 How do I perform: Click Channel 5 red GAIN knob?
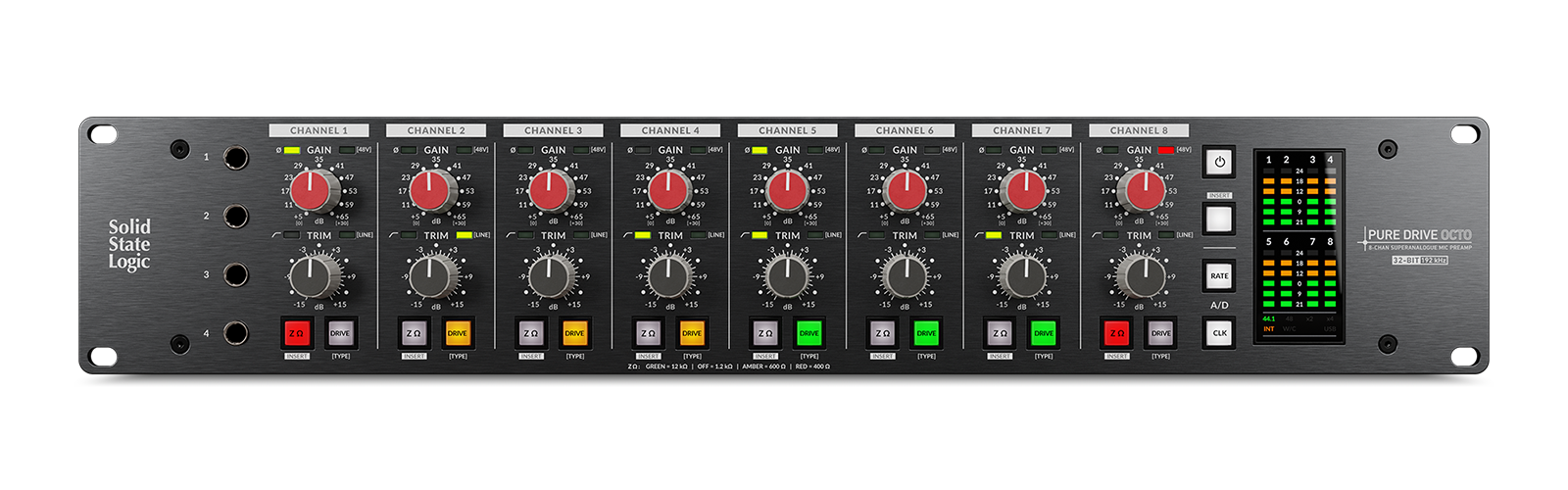[786, 191]
